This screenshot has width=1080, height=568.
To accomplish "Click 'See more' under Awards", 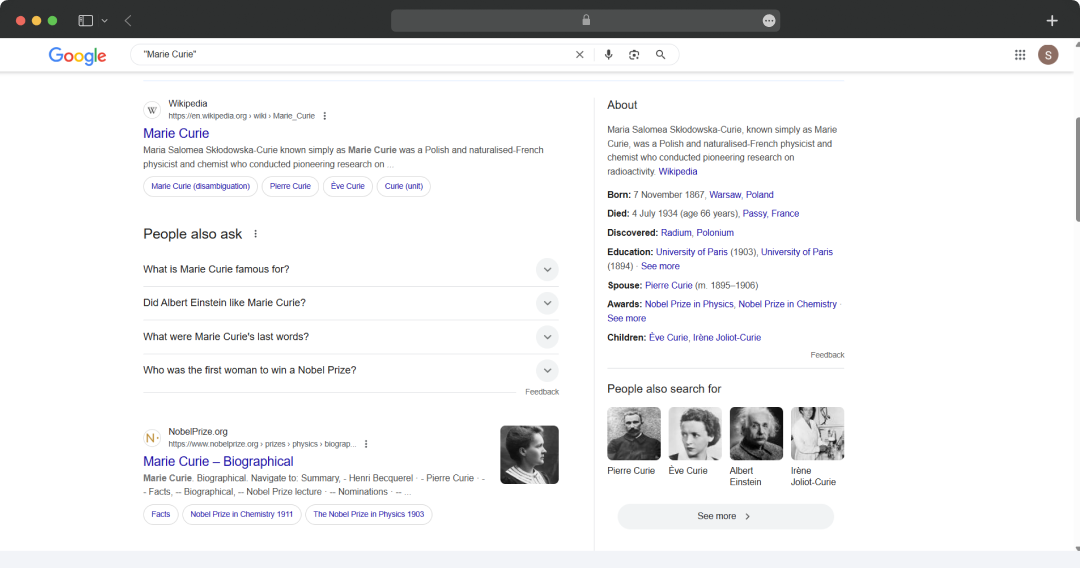I will tap(626, 318).
